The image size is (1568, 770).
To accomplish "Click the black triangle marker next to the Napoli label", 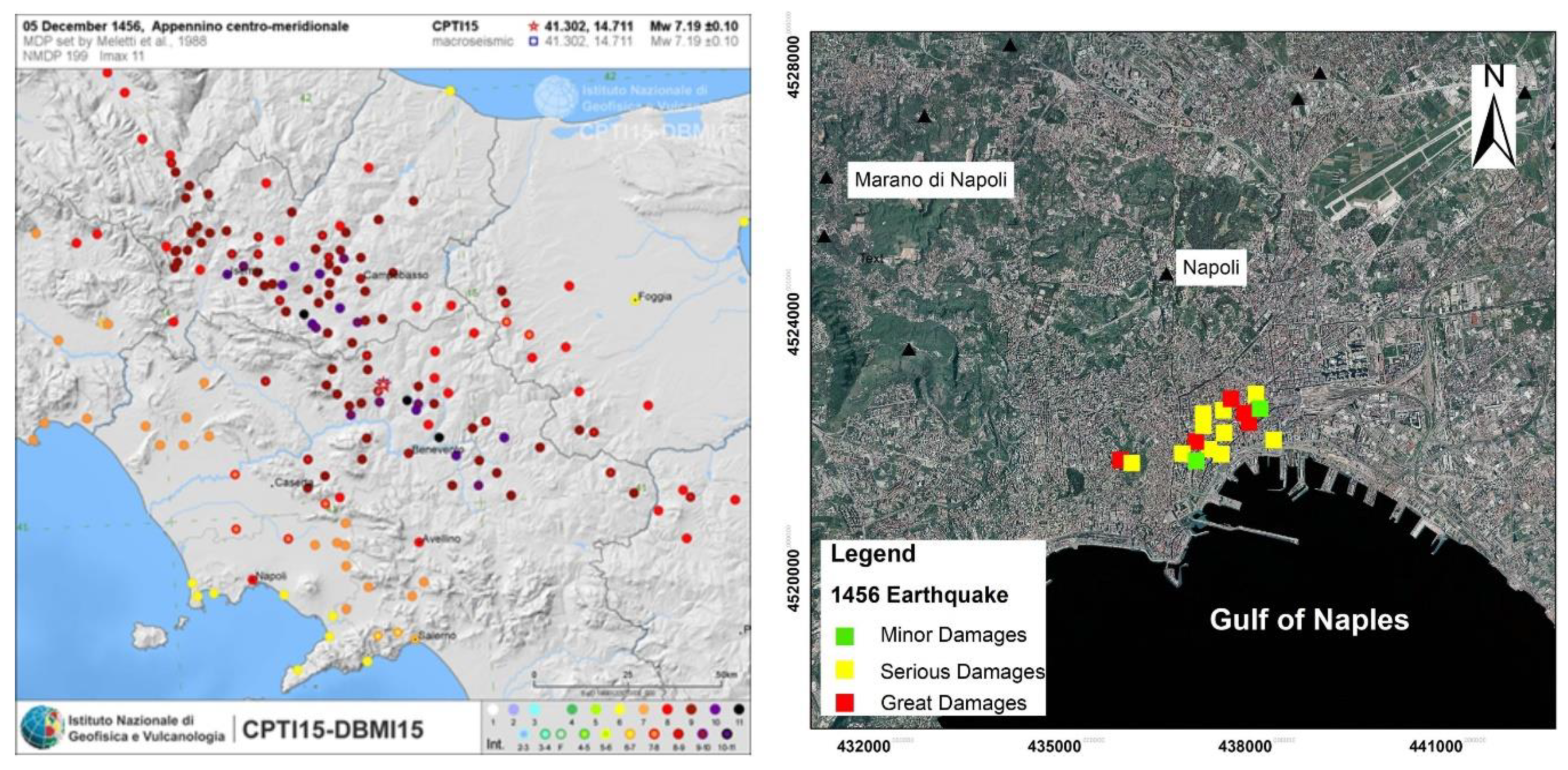I will tap(1165, 275).
